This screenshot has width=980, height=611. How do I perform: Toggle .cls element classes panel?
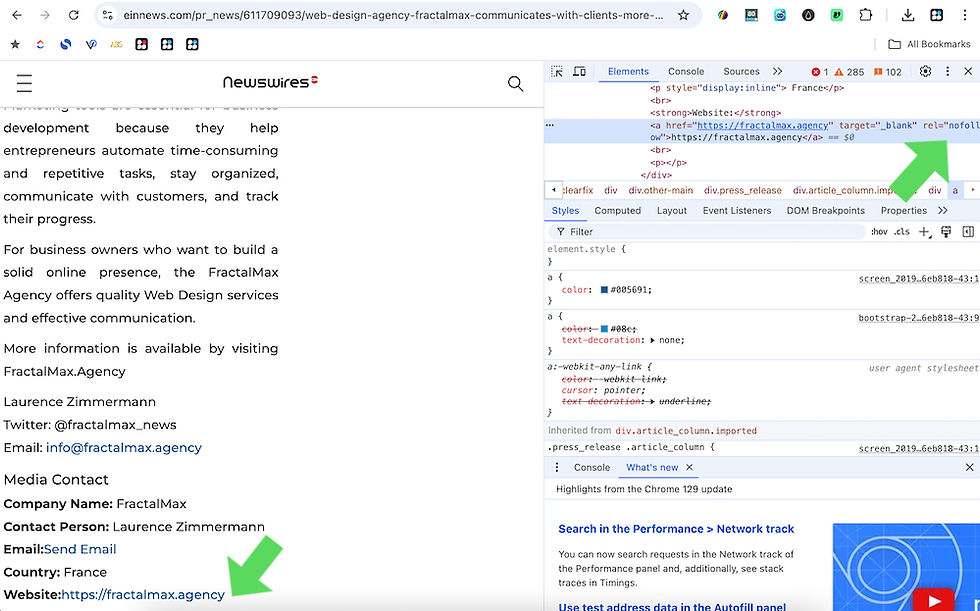(x=902, y=232)
